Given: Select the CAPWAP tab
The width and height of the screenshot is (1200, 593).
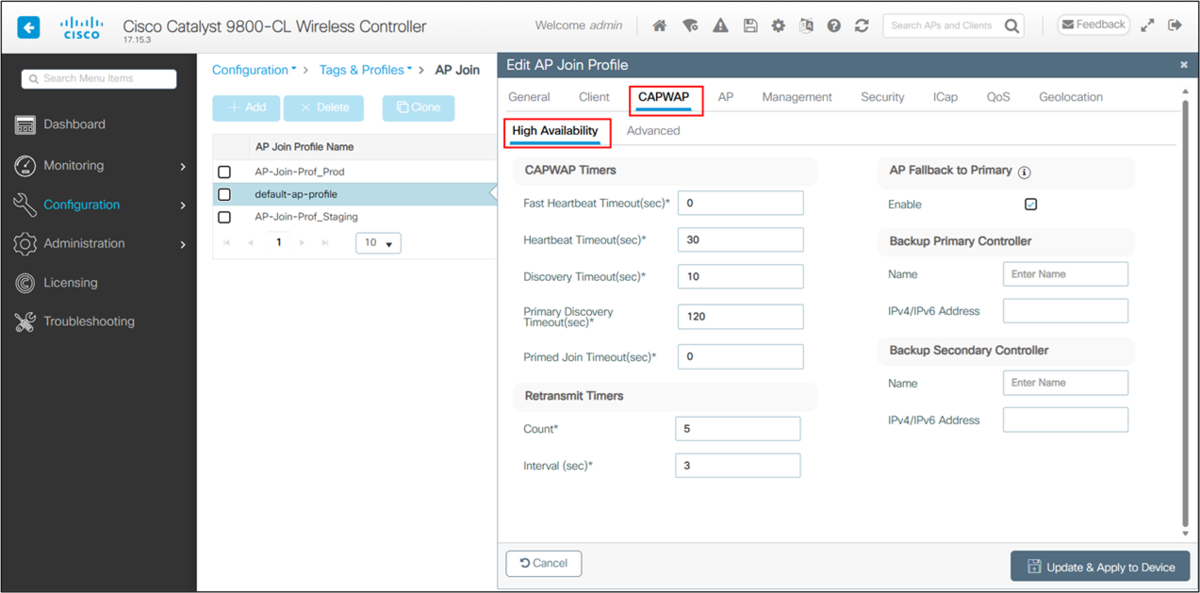Looking at the screenshot, I should pyautogui.click(x=664, y=97).
